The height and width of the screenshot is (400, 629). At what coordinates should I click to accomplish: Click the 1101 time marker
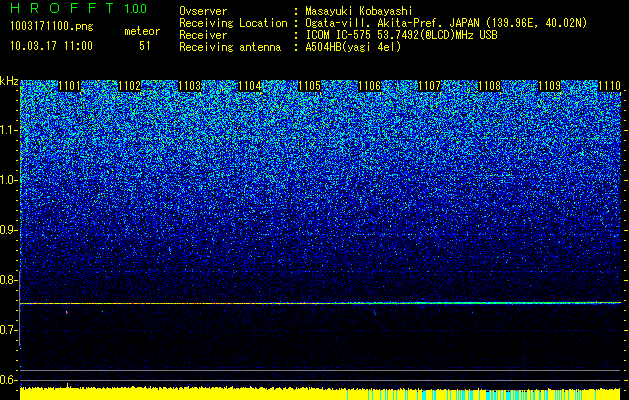tap(69, 86)
